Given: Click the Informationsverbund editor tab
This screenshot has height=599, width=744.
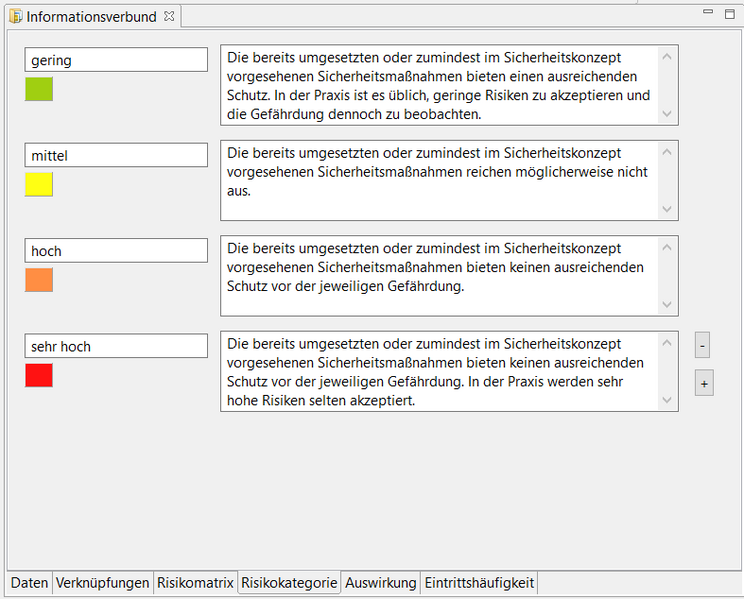Looking at the screenshot, I should [x=91, y=17].
